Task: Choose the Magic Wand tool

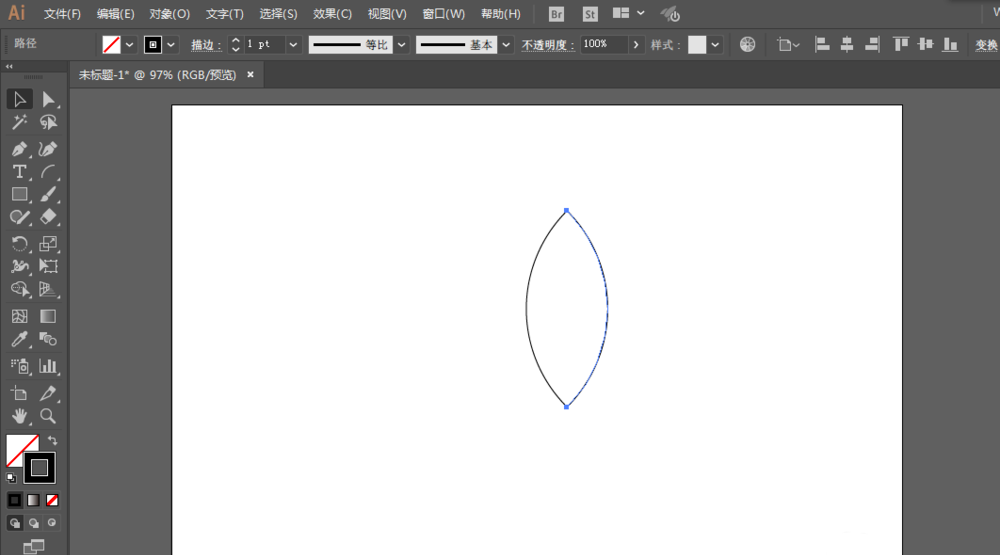Action: [19, 122]
